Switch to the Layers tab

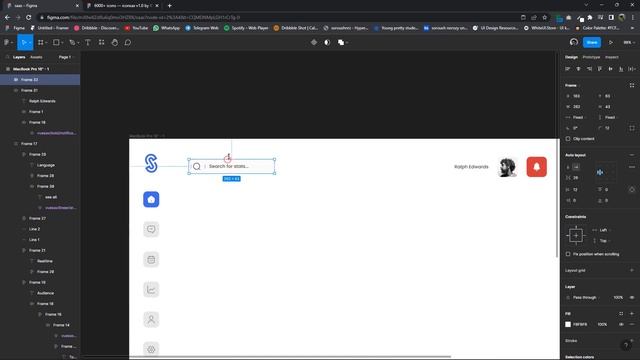point(19,57)
